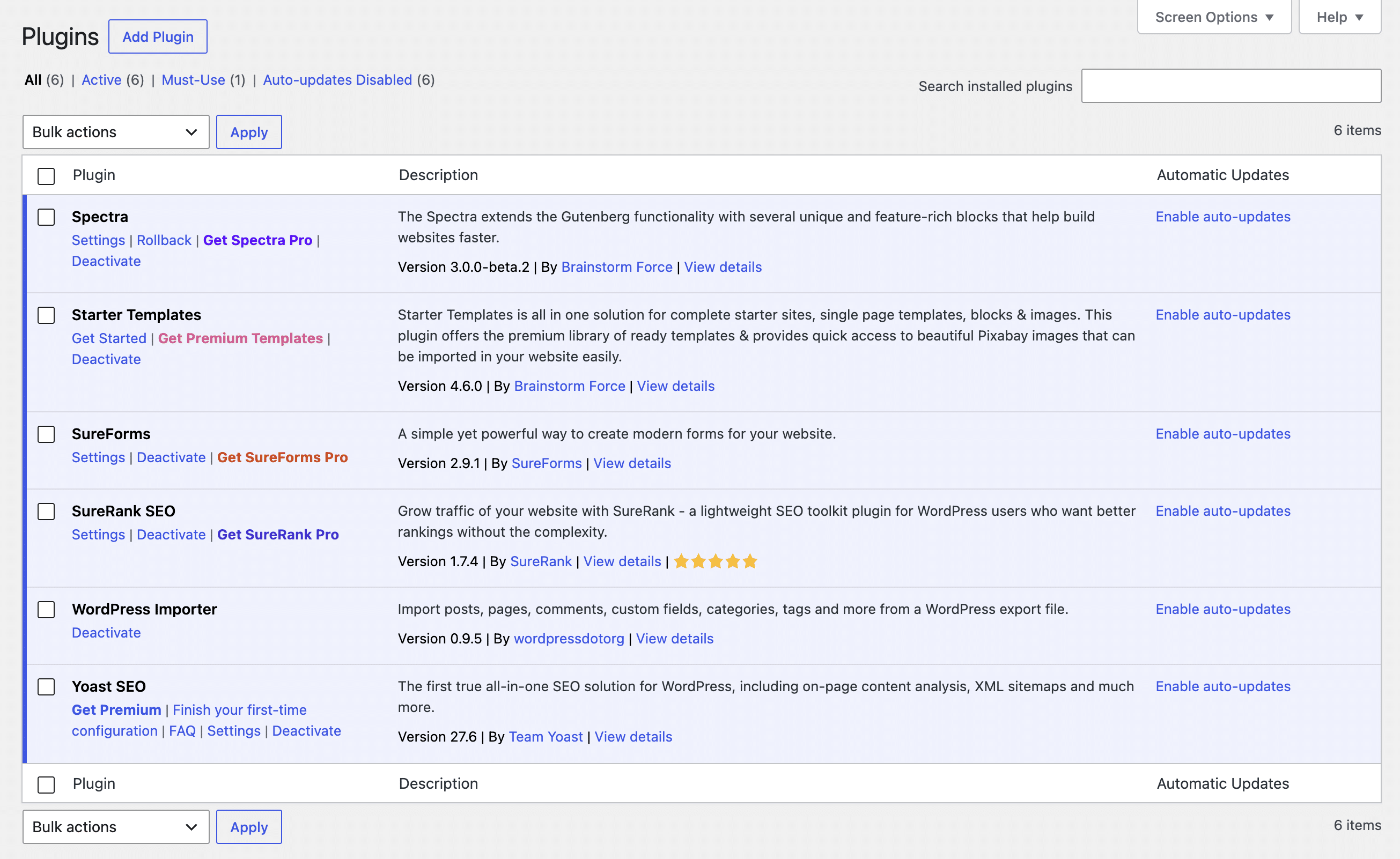Deactivate the Spectra plugin

[x=106, y=261]
